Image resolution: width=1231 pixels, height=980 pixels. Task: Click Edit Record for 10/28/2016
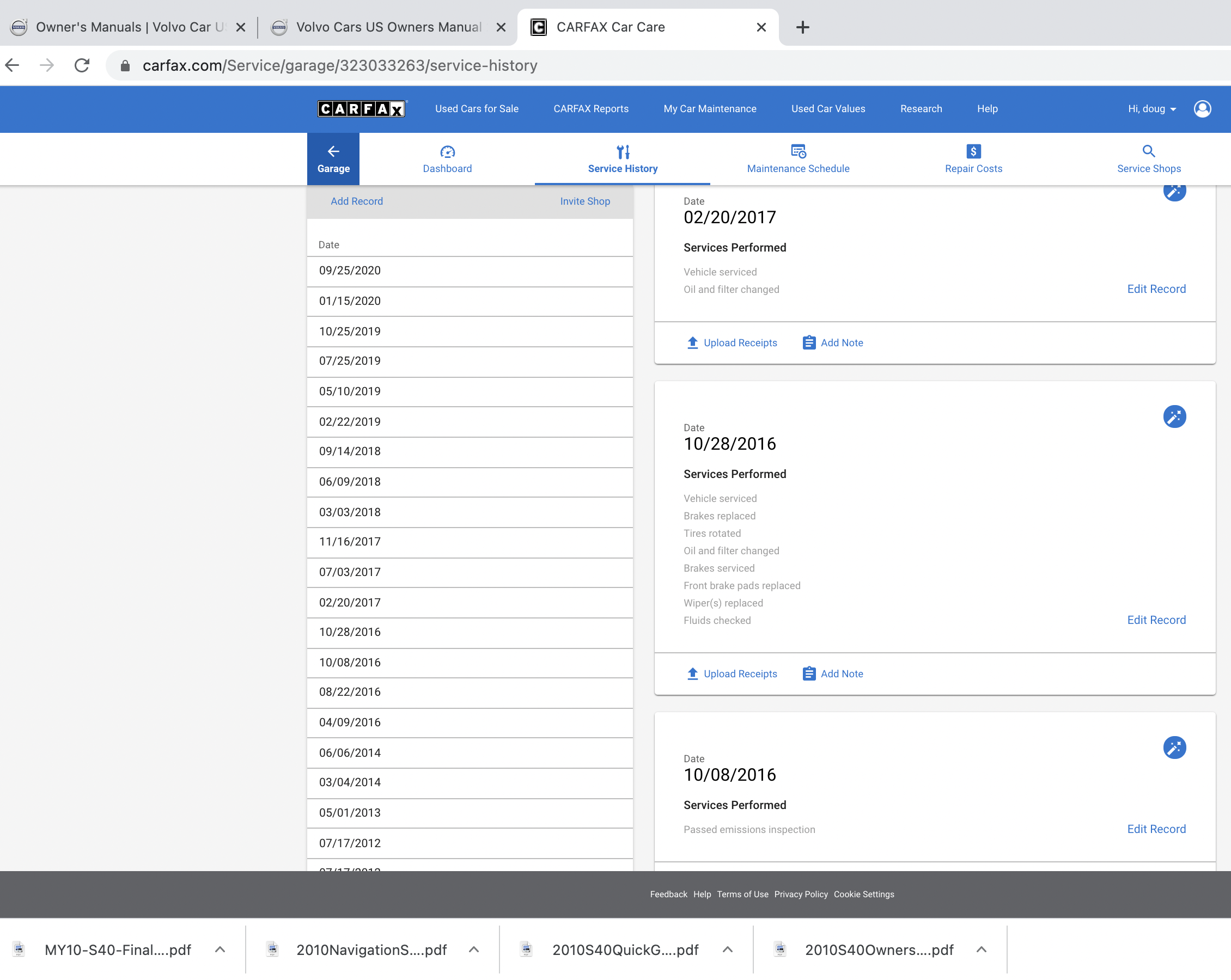(1156, 620)
